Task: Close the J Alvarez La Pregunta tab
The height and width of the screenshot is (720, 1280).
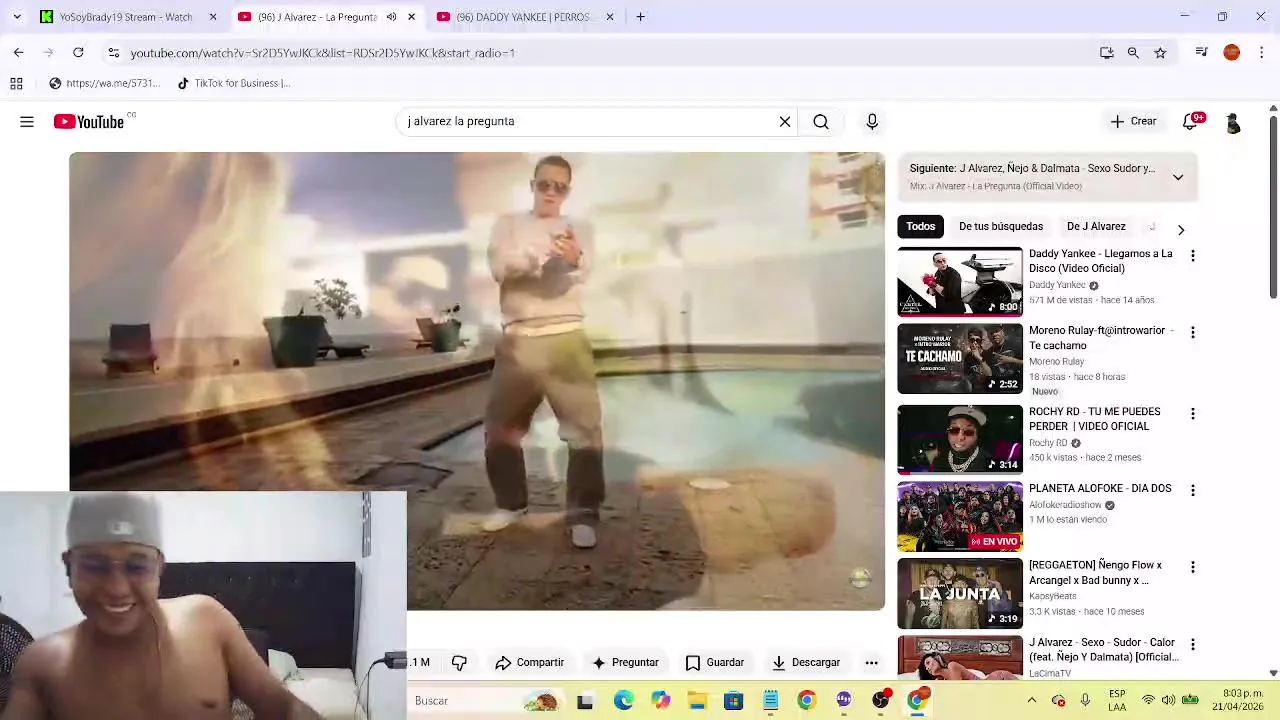Action: (x=411, y=17)
